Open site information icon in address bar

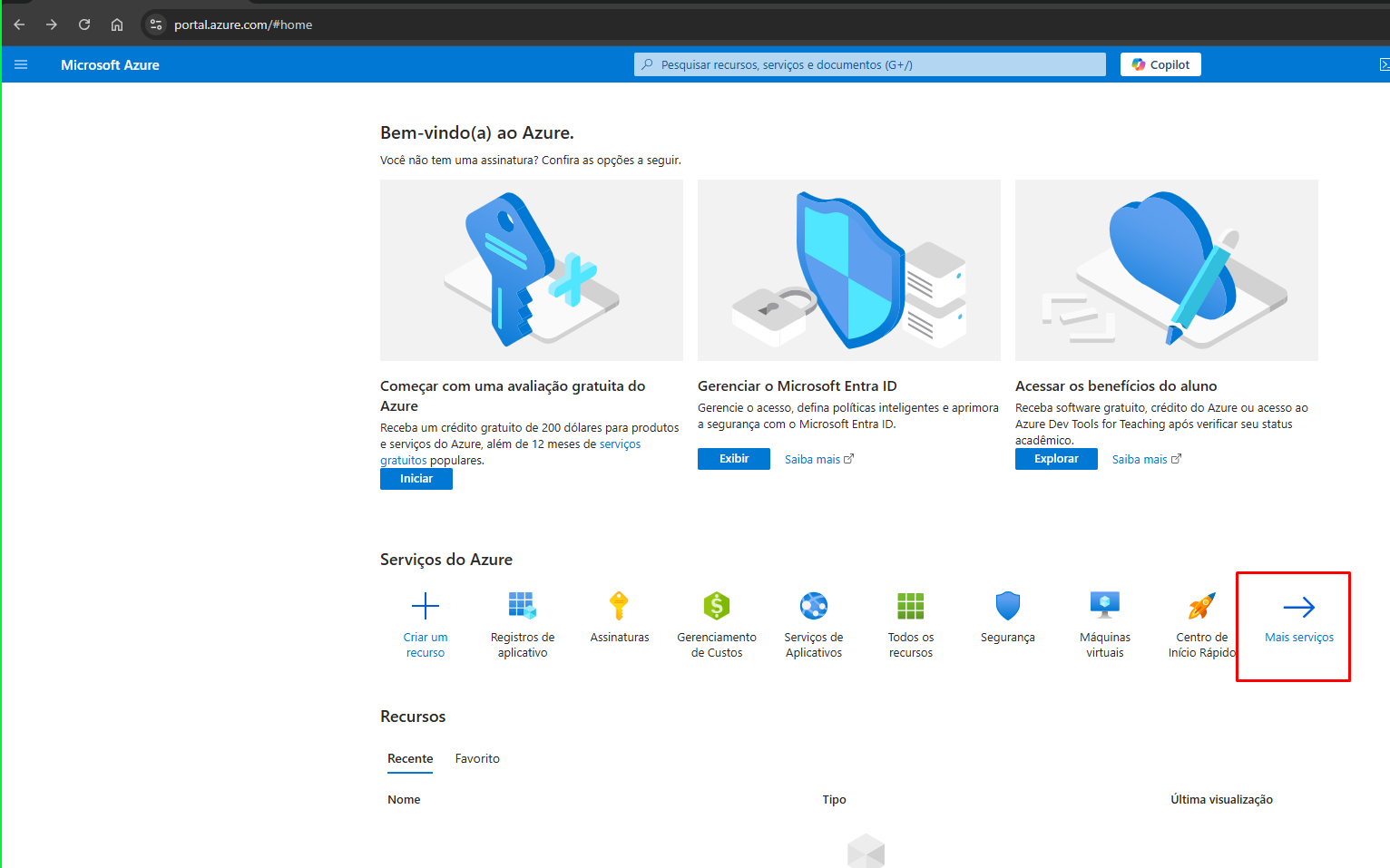pos(156,24)
